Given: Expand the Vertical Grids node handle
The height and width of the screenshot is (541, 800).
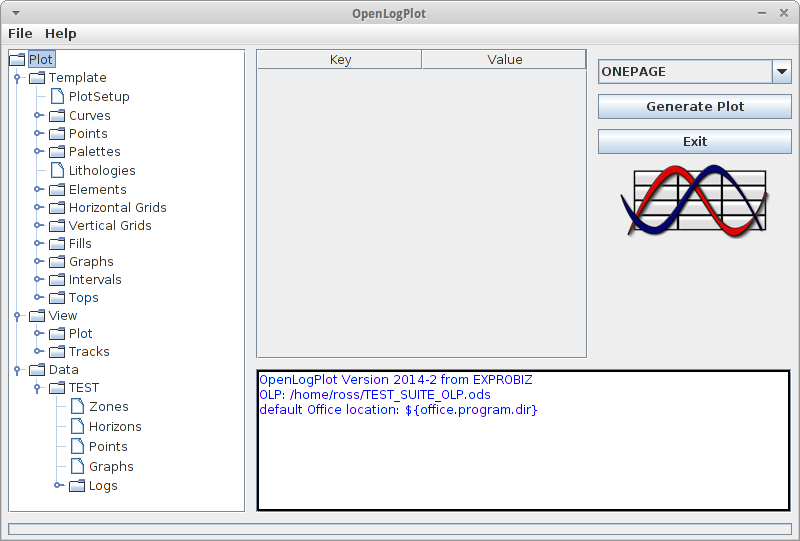Looking at the screenshot, I should (x=37, y=225).
